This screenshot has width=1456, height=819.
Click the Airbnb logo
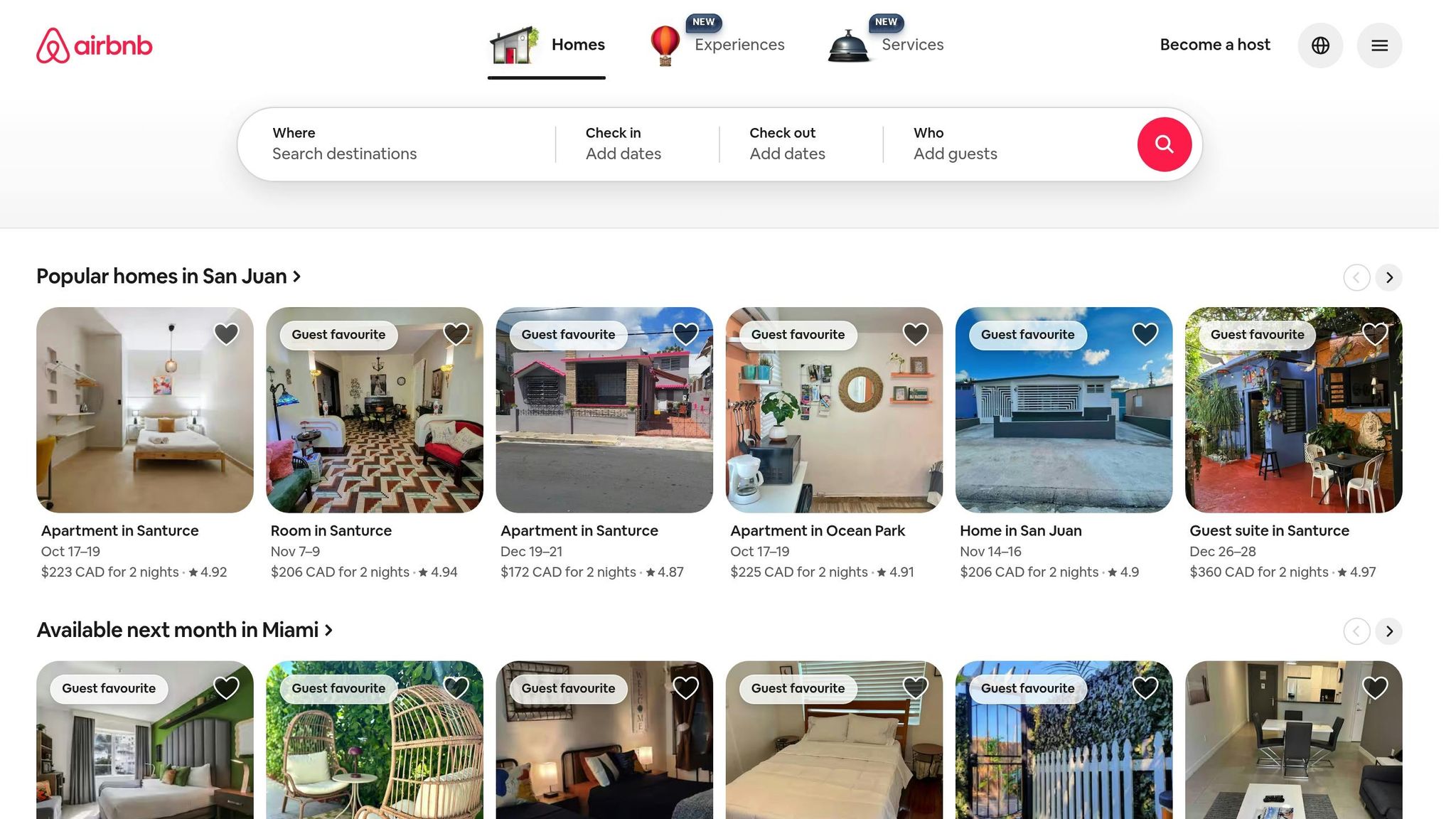pos(94,45)
